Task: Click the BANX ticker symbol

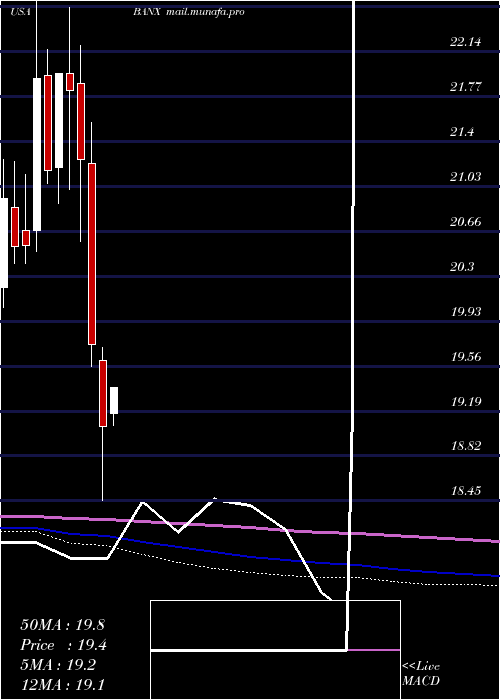Action: (x=146, y=12)
